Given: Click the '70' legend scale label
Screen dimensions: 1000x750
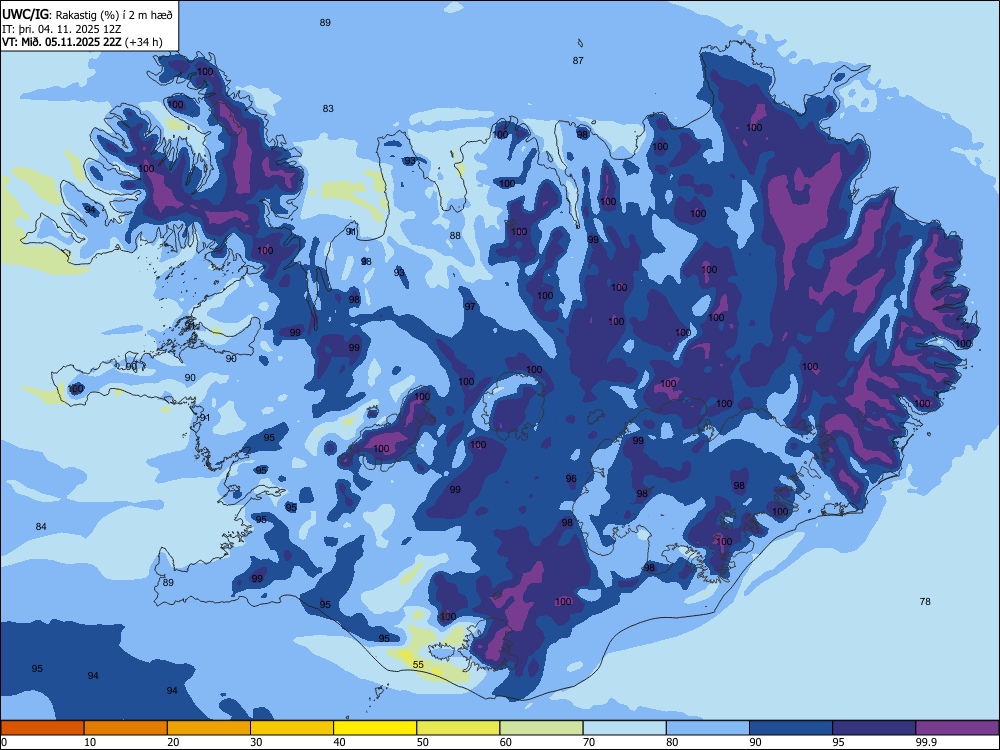Looking at the screenshot, I should [x=589, y=742].
